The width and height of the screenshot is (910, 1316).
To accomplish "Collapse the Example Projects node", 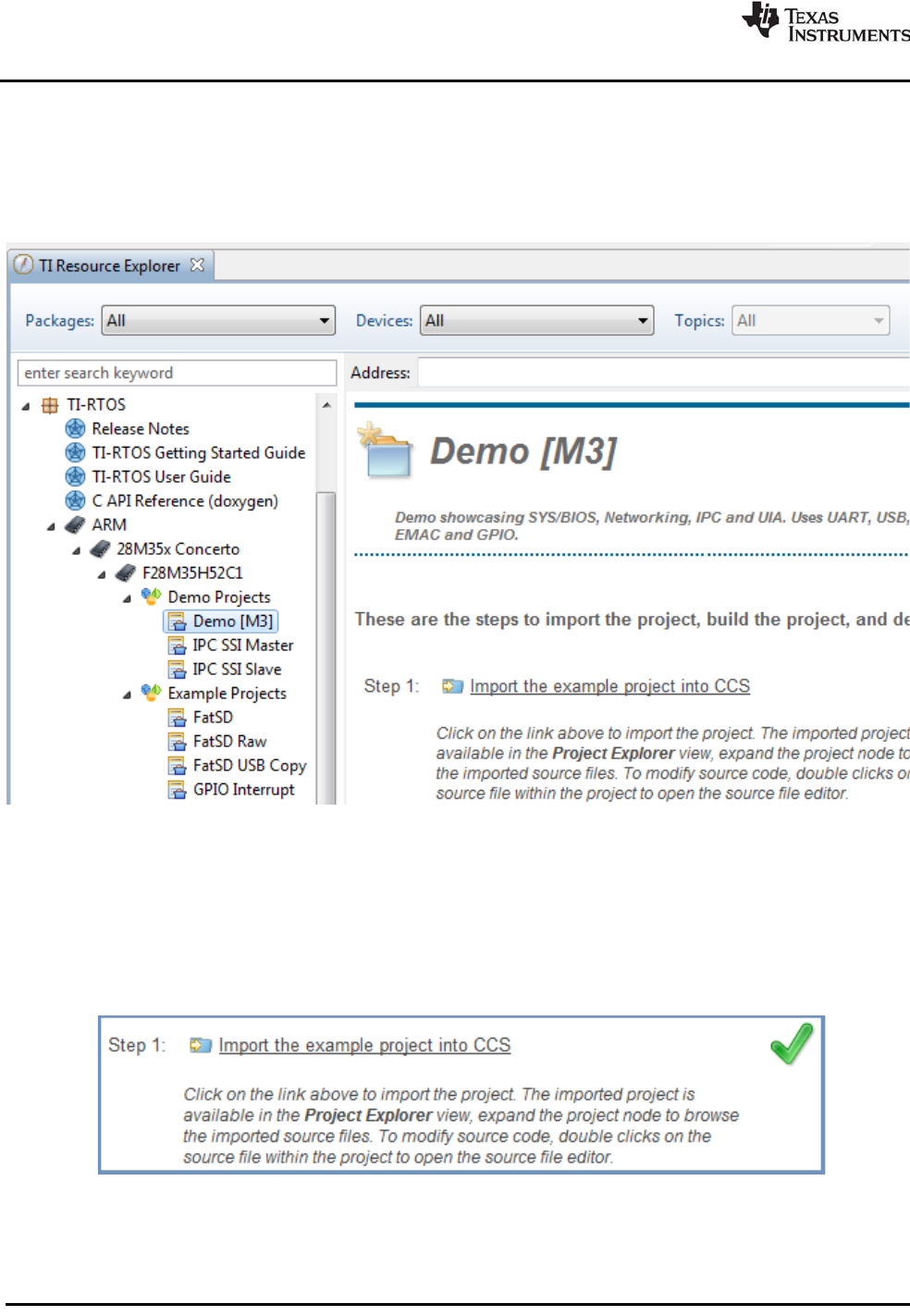I will point(127,695).
